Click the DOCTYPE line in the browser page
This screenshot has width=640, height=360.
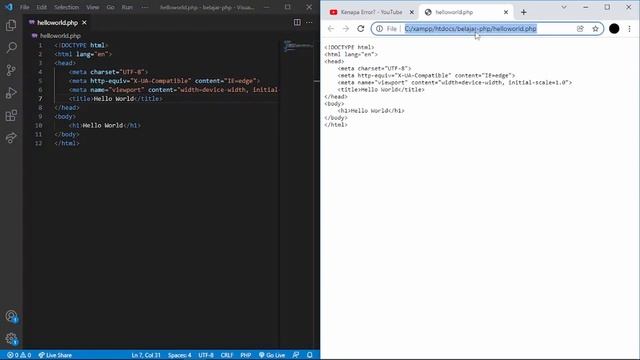click(x=349, y=47)
